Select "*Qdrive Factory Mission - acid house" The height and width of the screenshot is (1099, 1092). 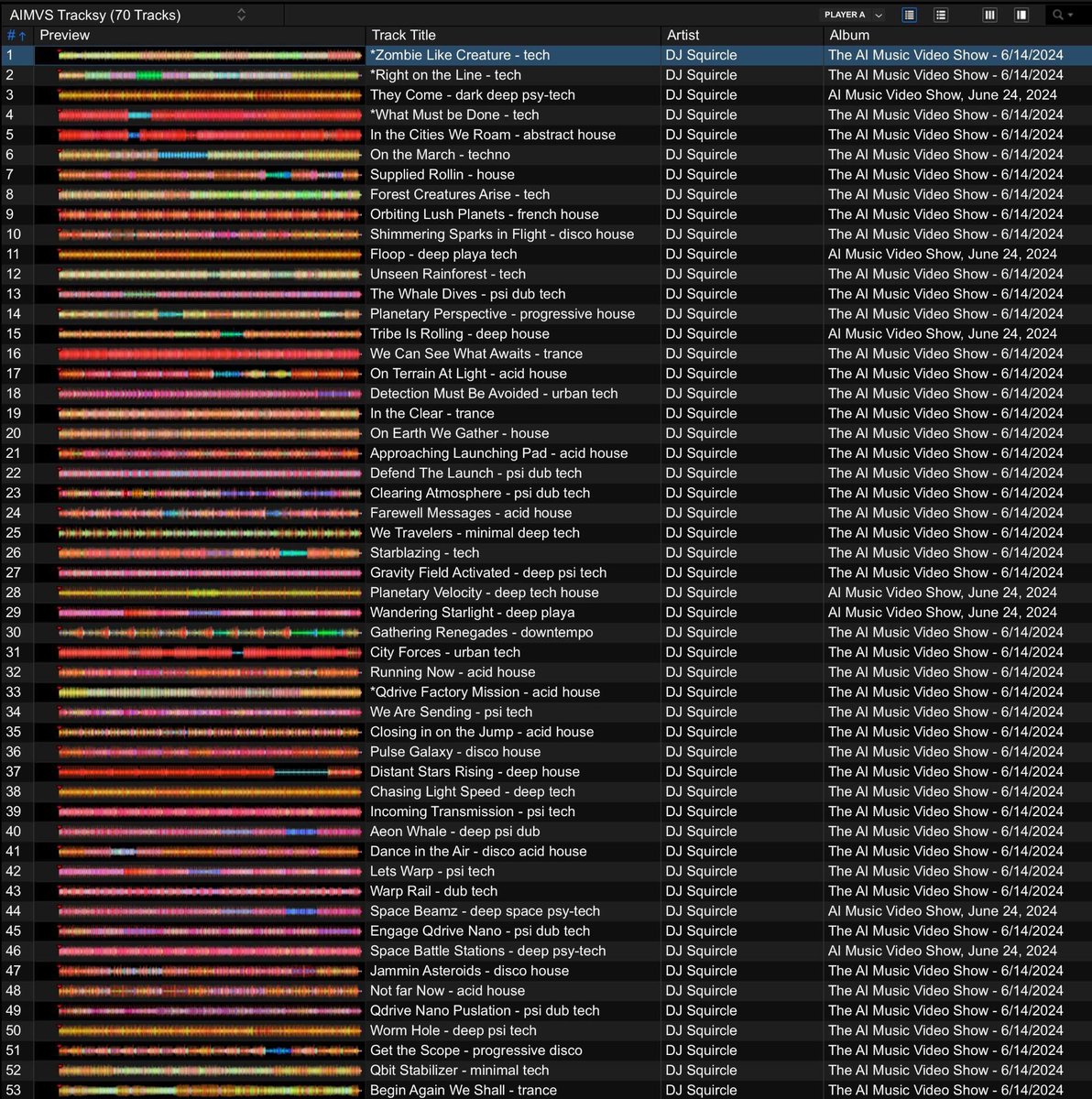point(486,692)
